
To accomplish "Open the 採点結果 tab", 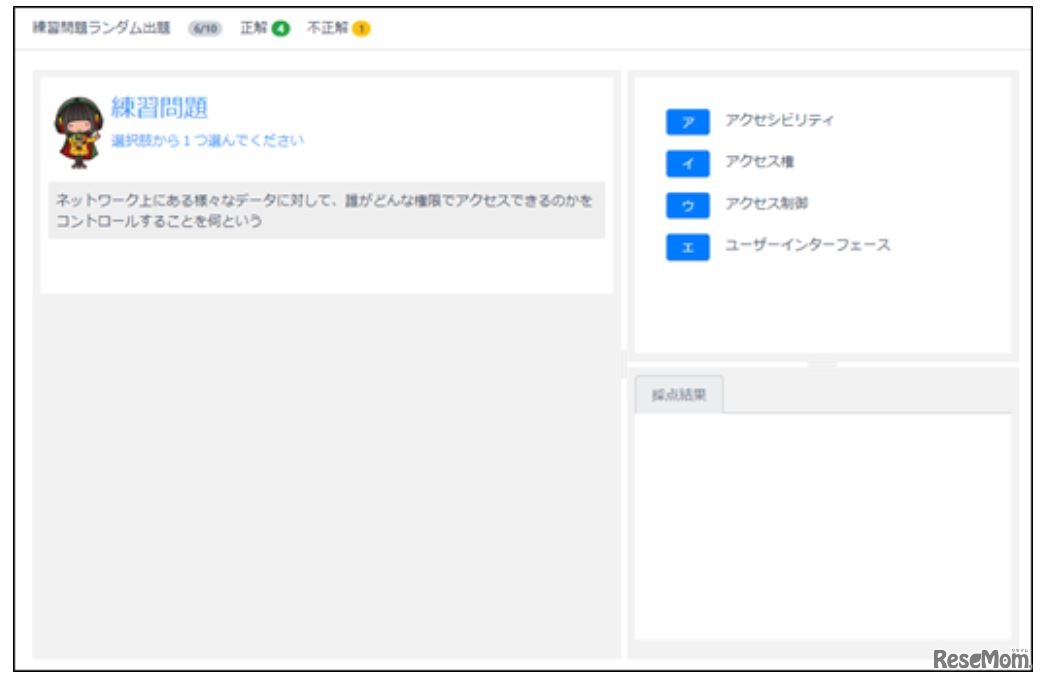I will point(678,394).
